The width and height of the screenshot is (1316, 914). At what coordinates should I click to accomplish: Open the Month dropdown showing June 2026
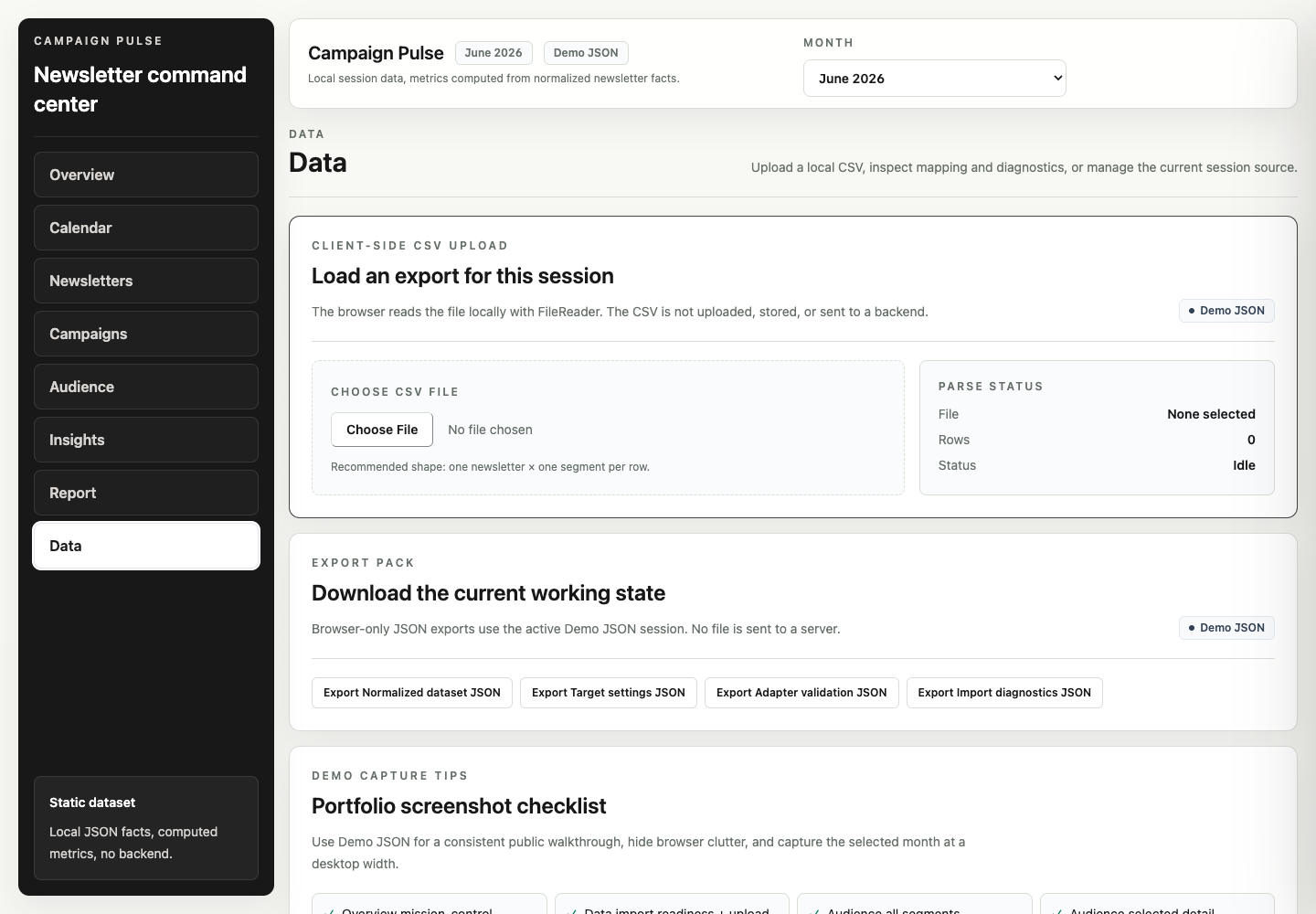click(934, 79)
